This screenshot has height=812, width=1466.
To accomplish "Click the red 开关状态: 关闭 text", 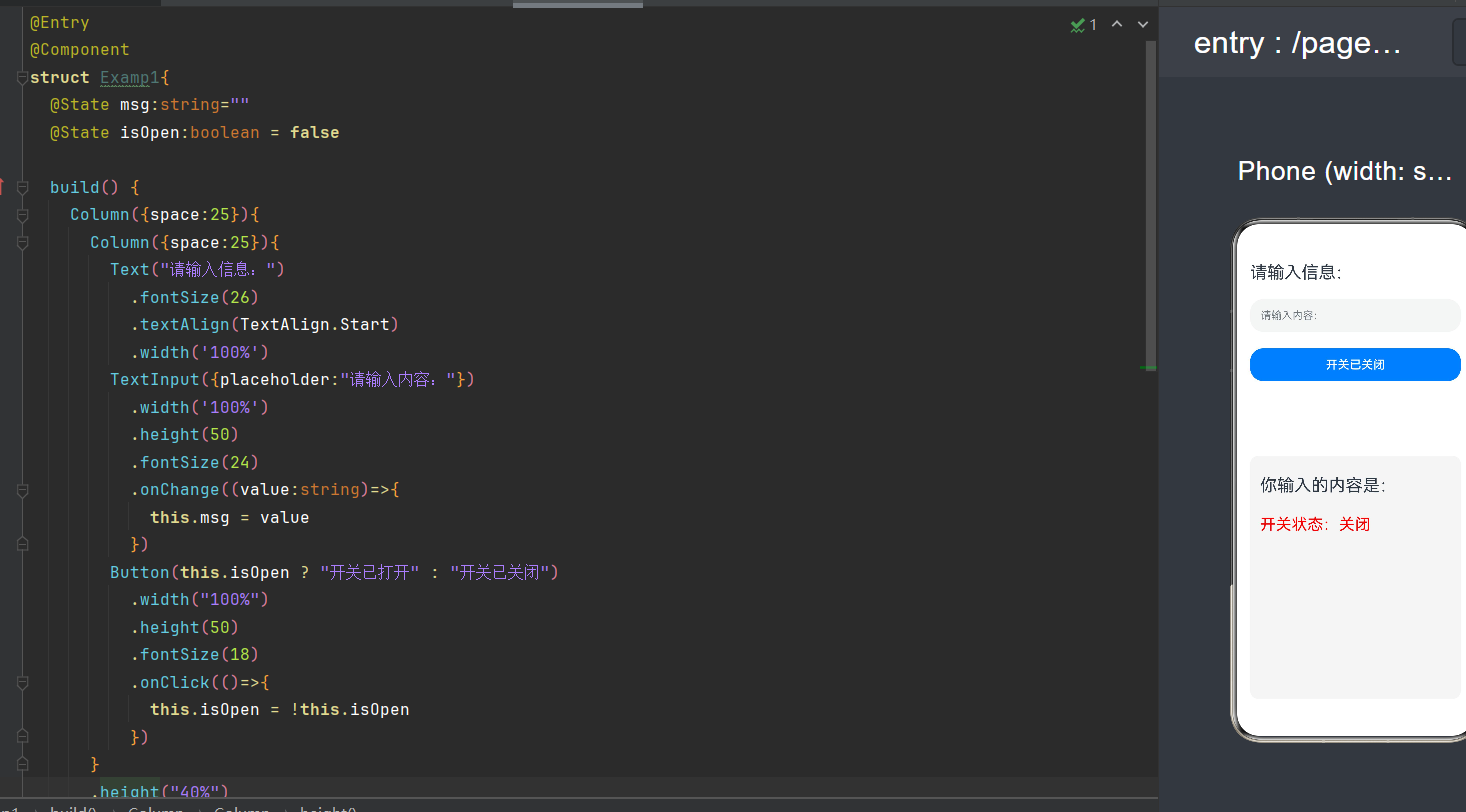I will click(x=1315, y=524).
